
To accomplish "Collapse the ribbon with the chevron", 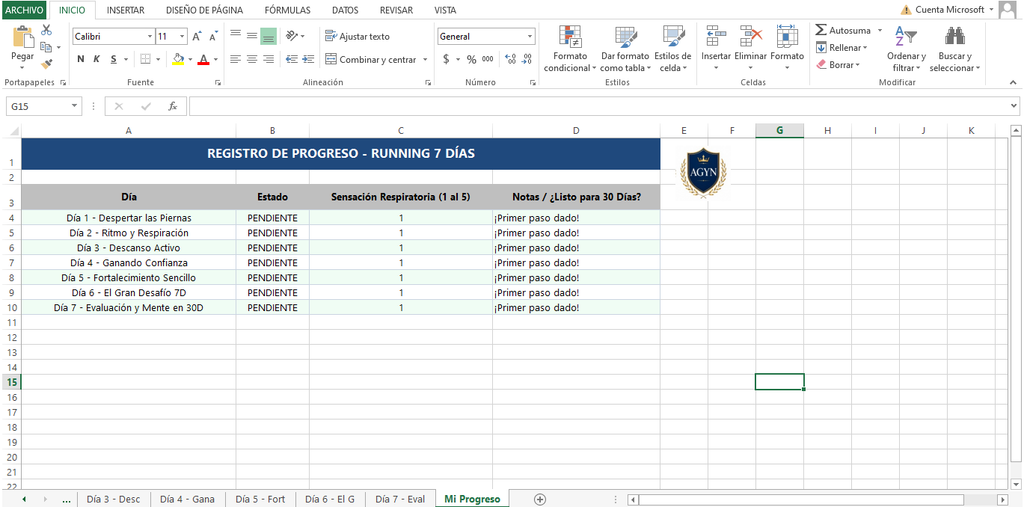I will pyautogui.click(x=1013, y=82).
